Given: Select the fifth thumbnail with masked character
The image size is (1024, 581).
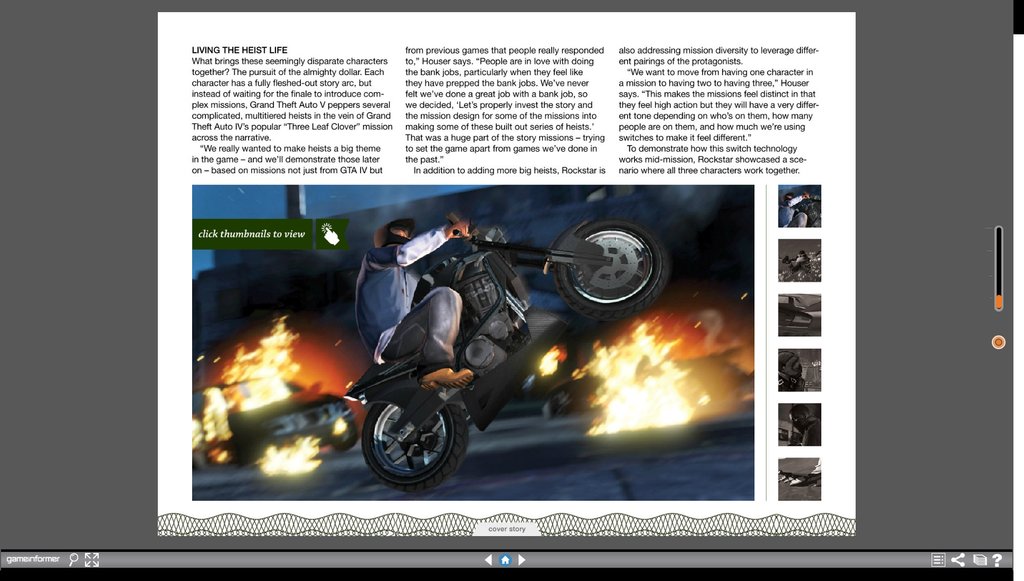Looking at the screenshot, I should (x=799, y=424).
